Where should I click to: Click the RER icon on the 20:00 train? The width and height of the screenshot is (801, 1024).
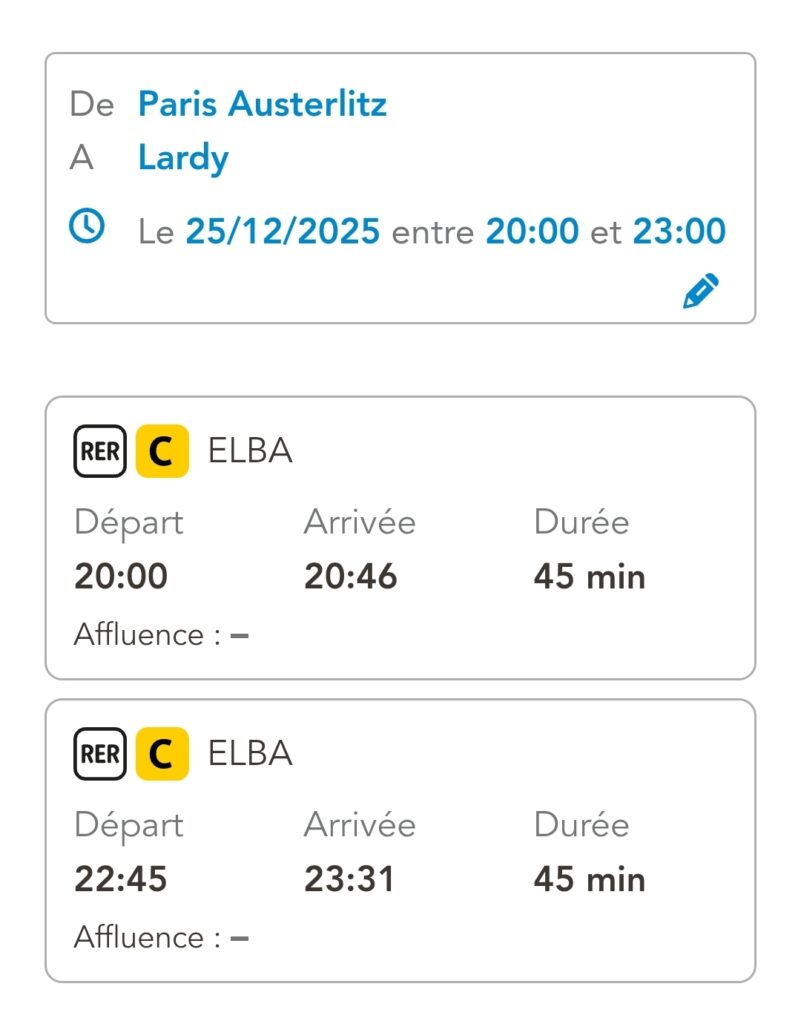point(100,452)
